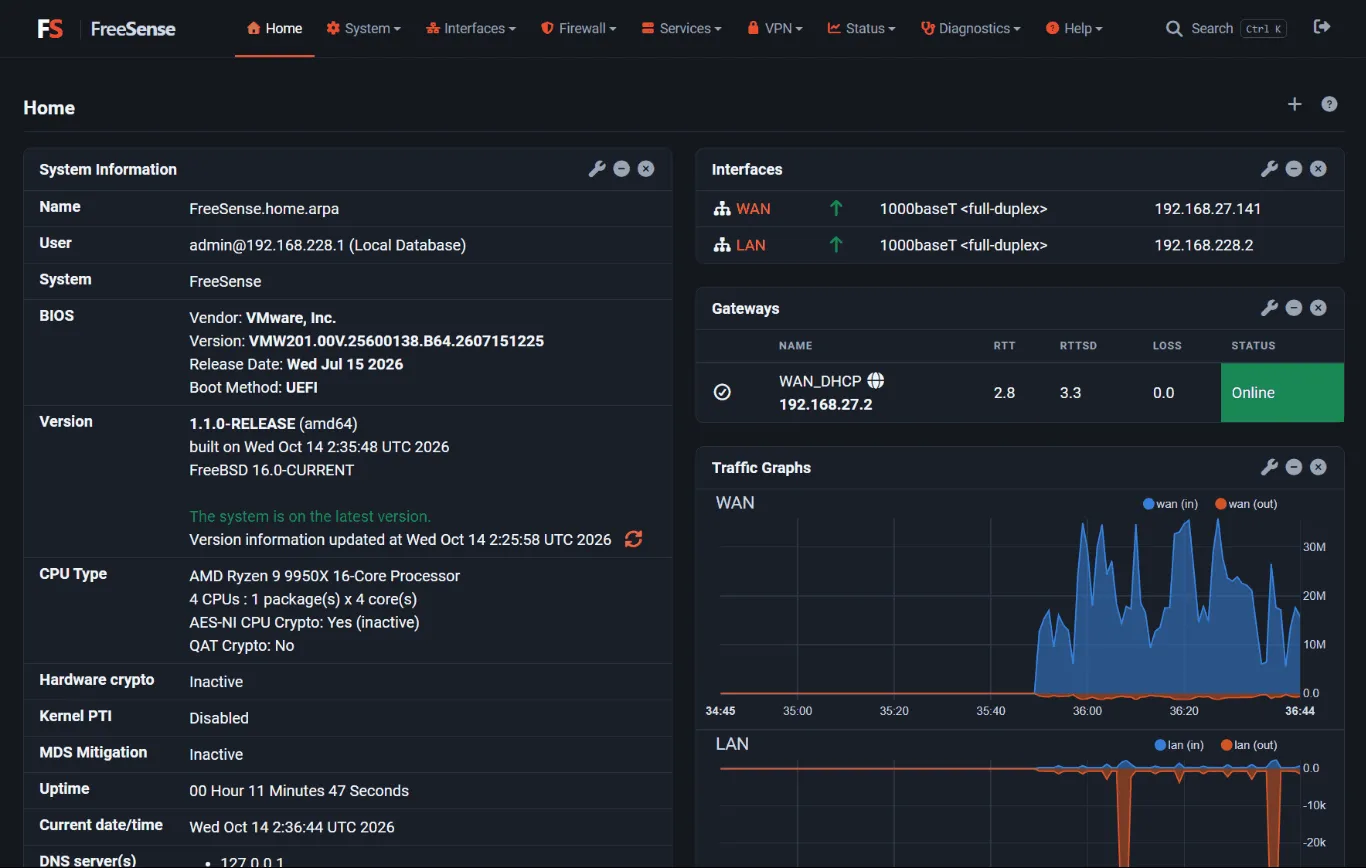Viewport: 1366px width, 868px height.
Task: Go to the Home tab
Action: (274, 28)
